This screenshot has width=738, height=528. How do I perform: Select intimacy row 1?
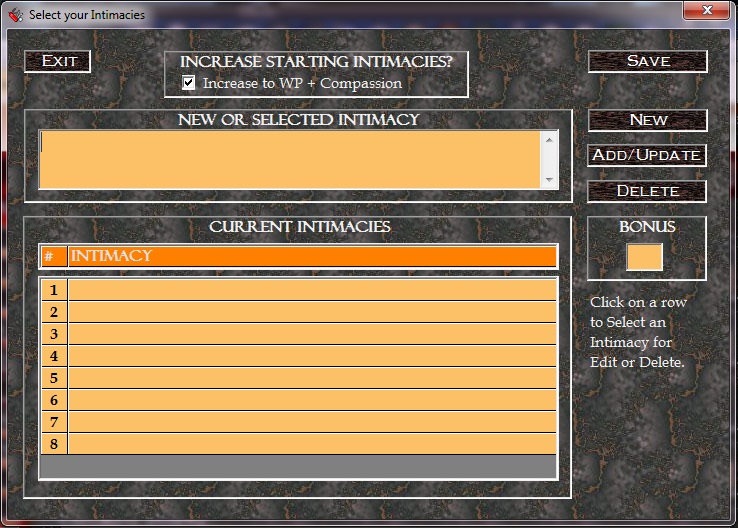[x=298, y=290]
